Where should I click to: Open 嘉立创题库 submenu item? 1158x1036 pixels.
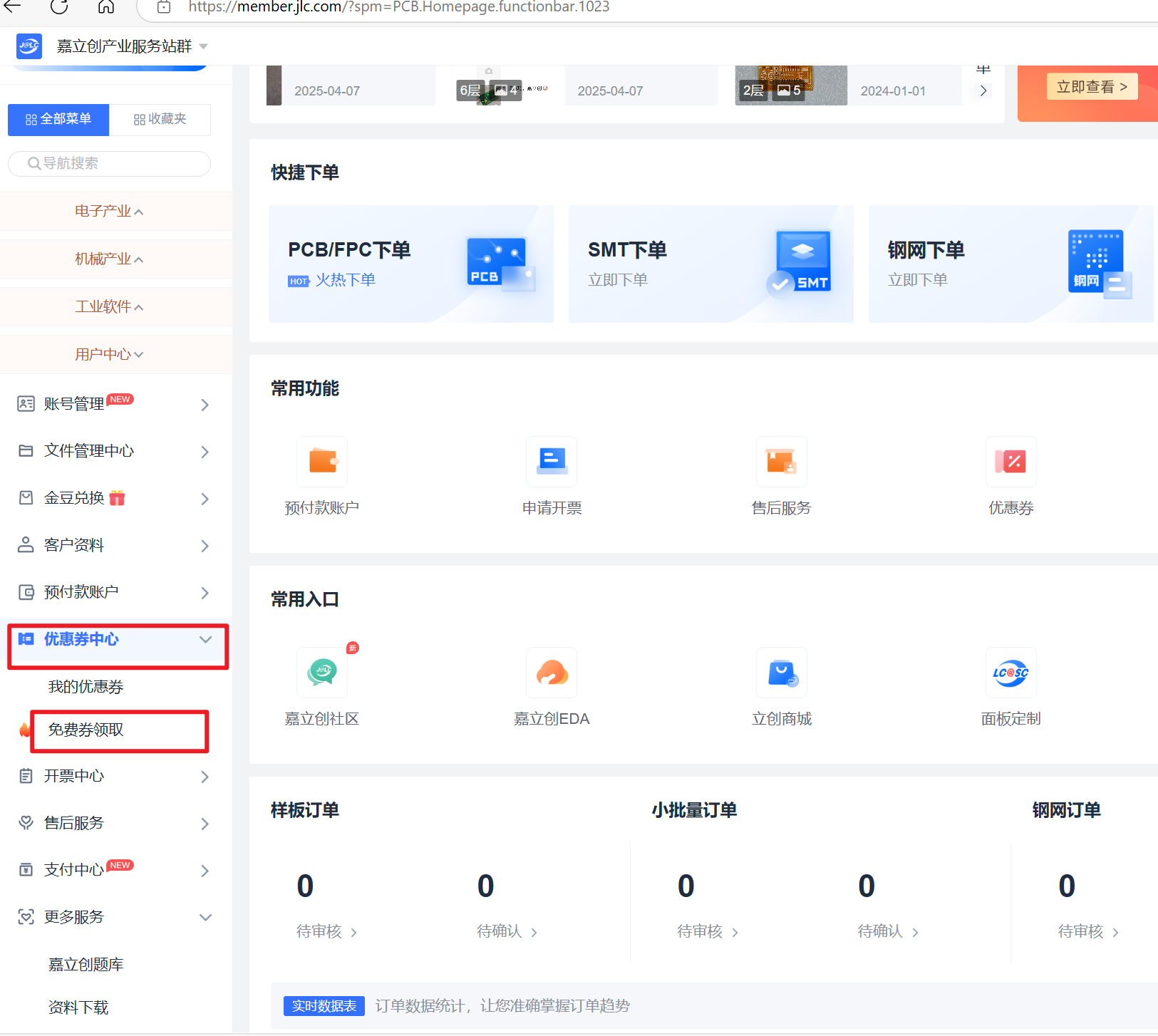point(86,964)
